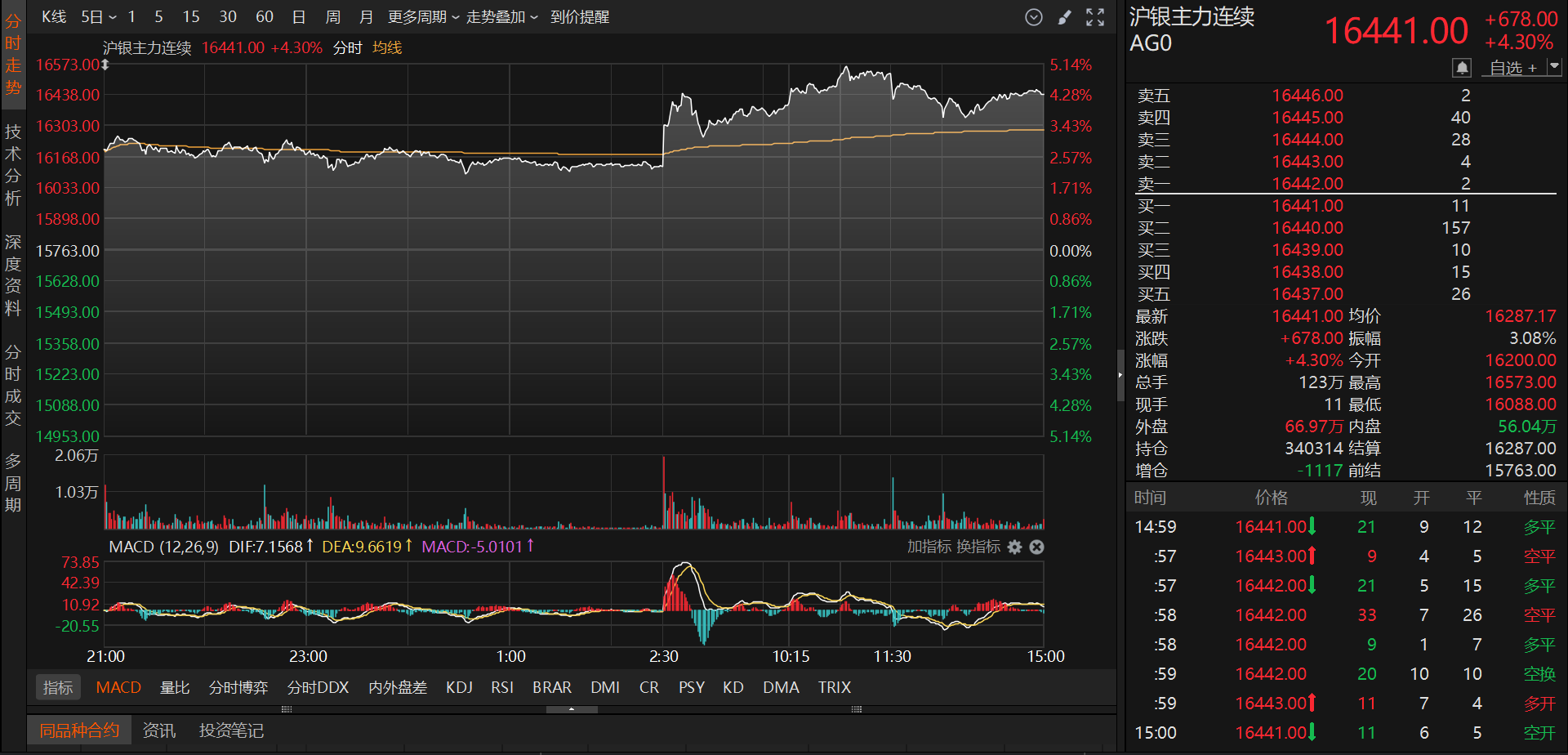Expand the bottom panel with up arrow handle
The image size is (1568, 755).
coord(572,709)
